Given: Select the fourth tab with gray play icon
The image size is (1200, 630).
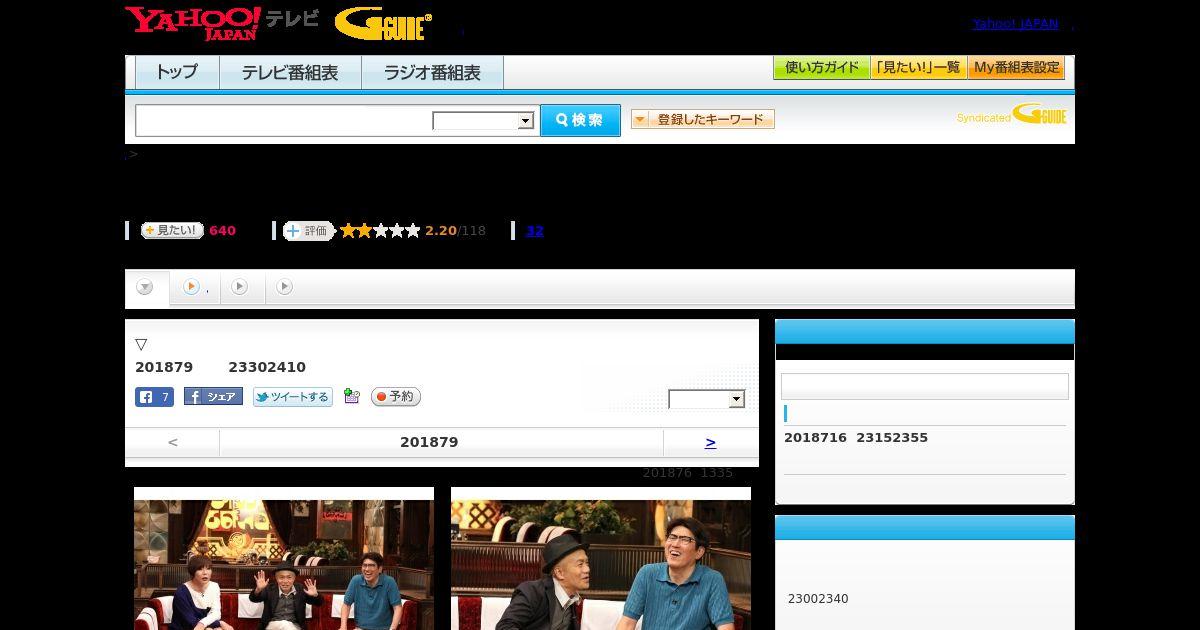Looking at the screenshot, I should click(x=285, y=287).
